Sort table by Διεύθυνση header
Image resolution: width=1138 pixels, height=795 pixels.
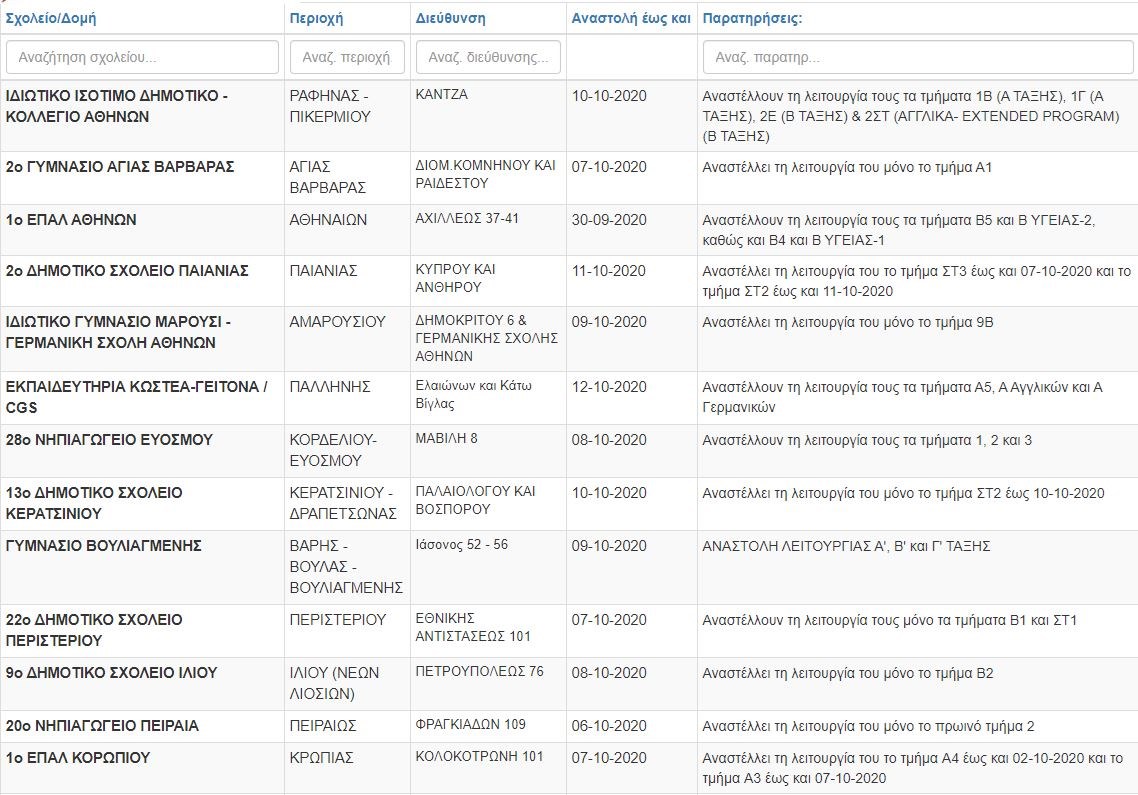[451, 19]
